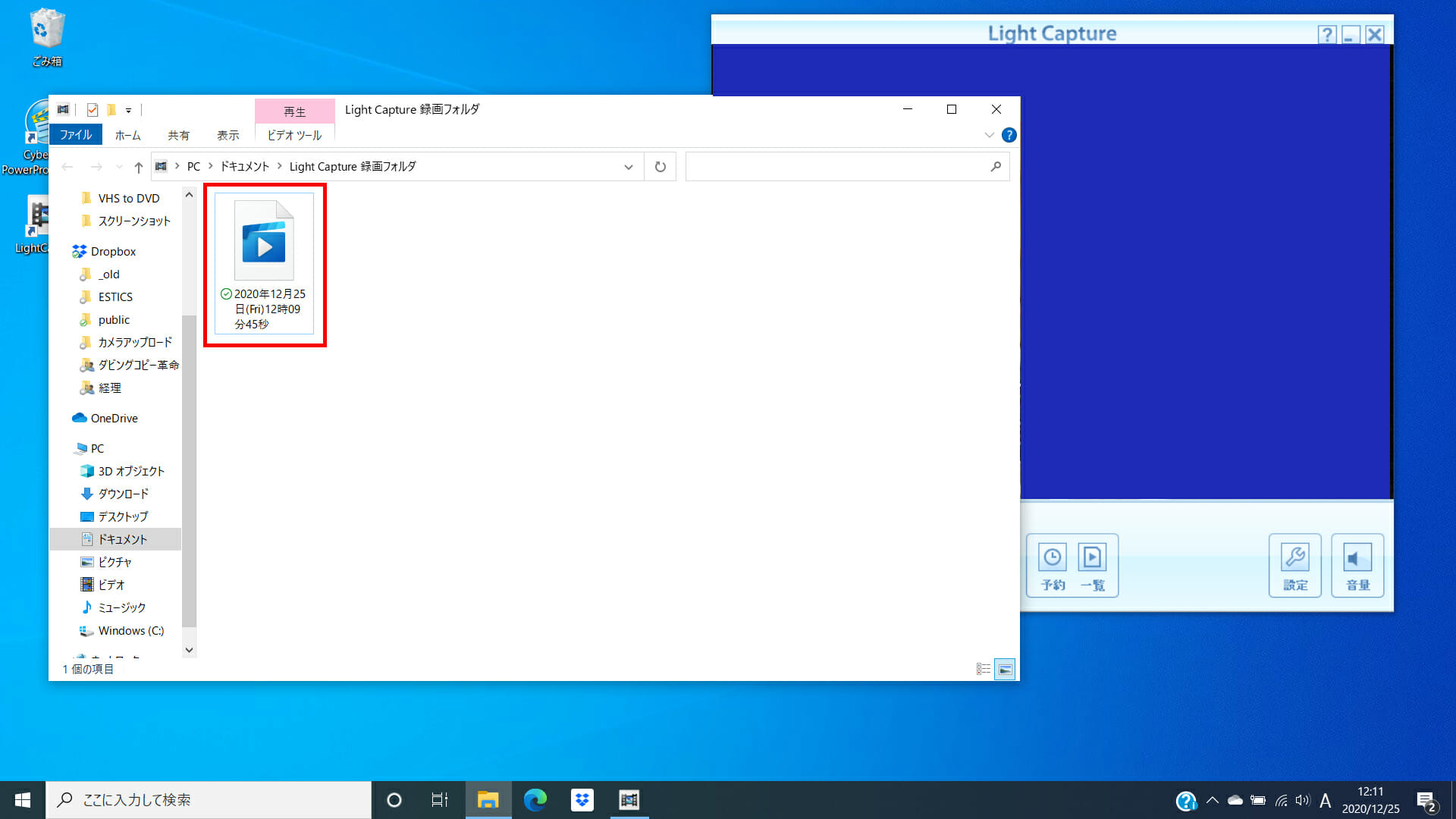
Task: Click the 再生 contextual tab header
Action: tap(294, 111)
